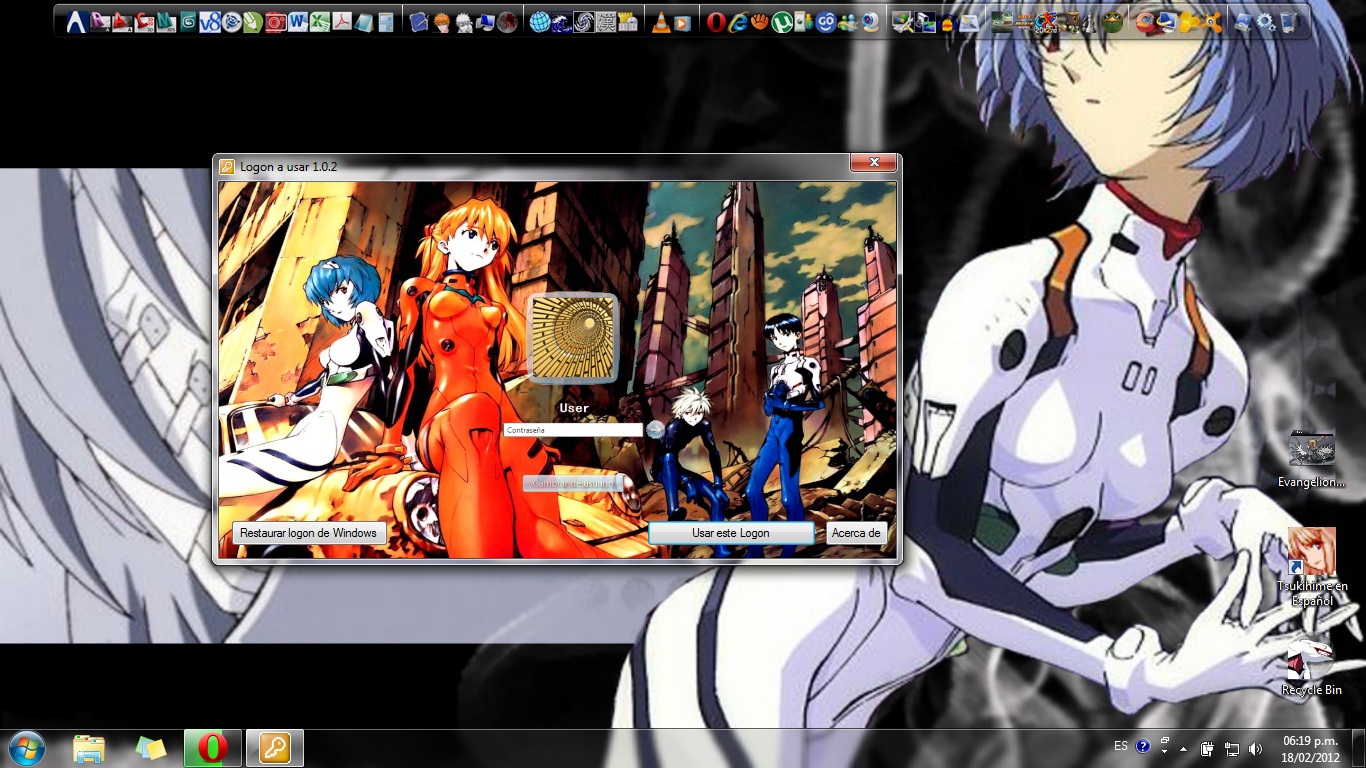Open the Avast antivirus orange icon in dock
The image size is (1366, 768).
[x=1211, y=22]
